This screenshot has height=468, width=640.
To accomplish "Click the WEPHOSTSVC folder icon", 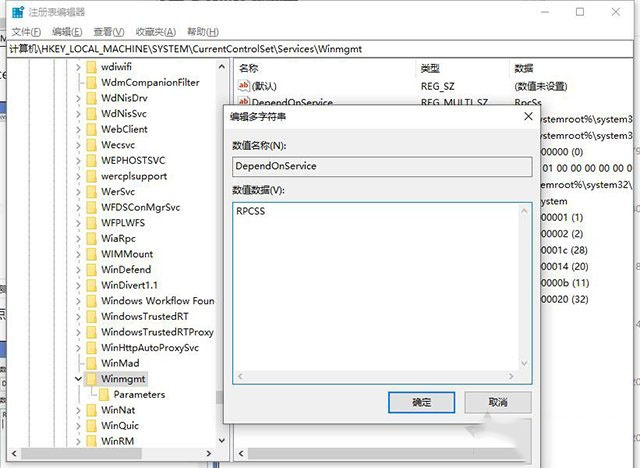I will click(91, 160).
